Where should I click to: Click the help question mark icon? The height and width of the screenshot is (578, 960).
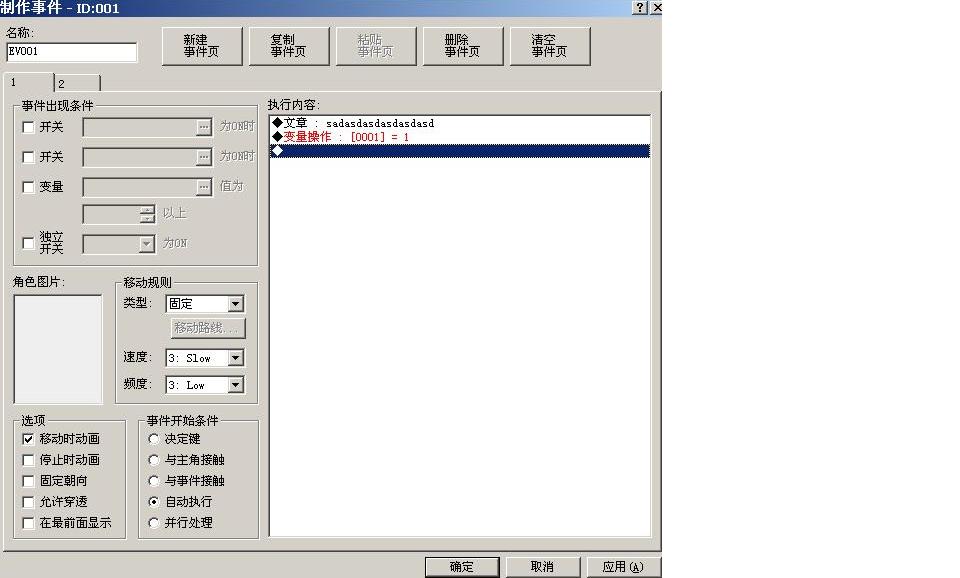pyautogui.click(x=639, y=7)
